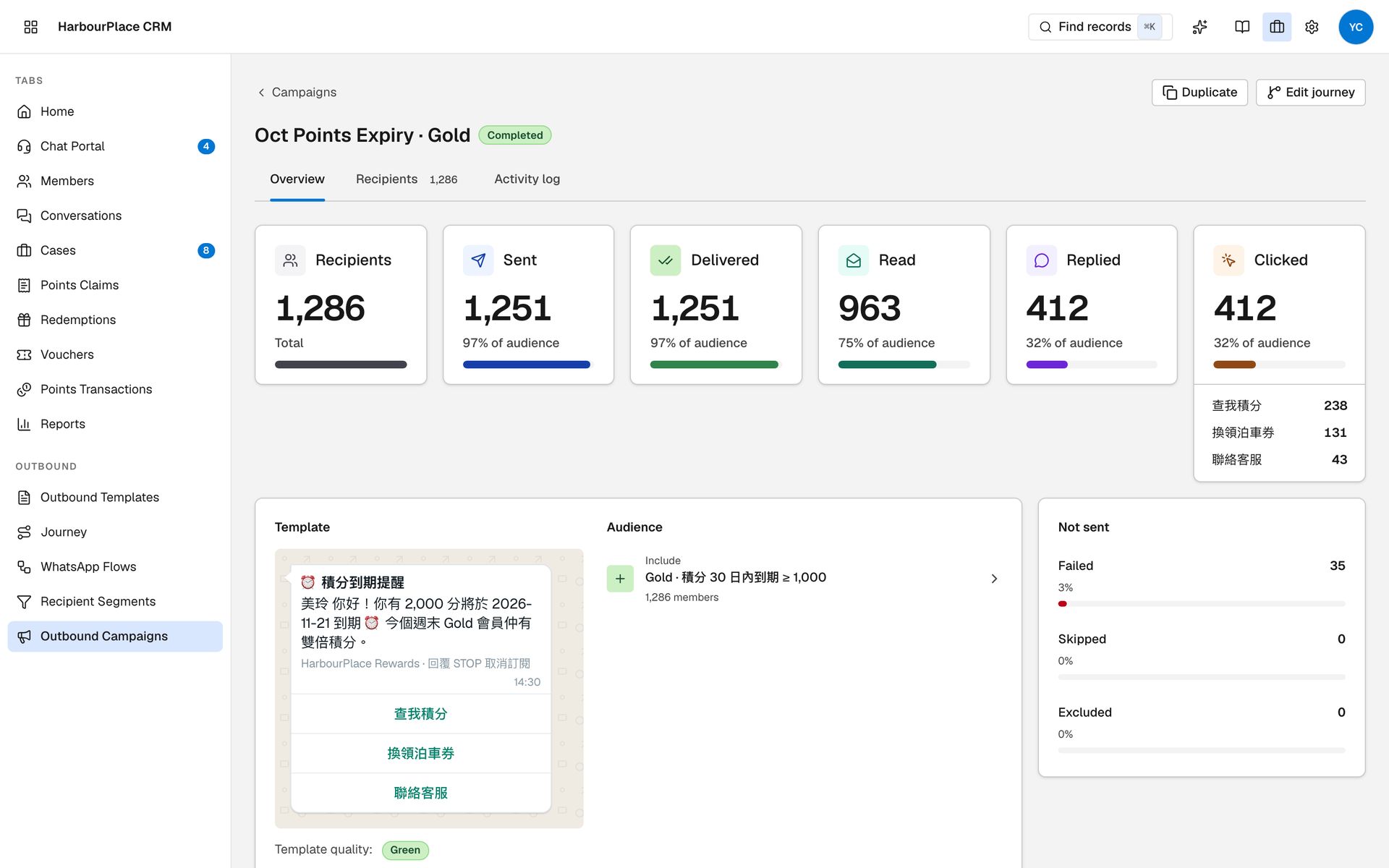Open the YC user avatar menu
This screenshot has height=868, width=1389.
click(1356, 27)
